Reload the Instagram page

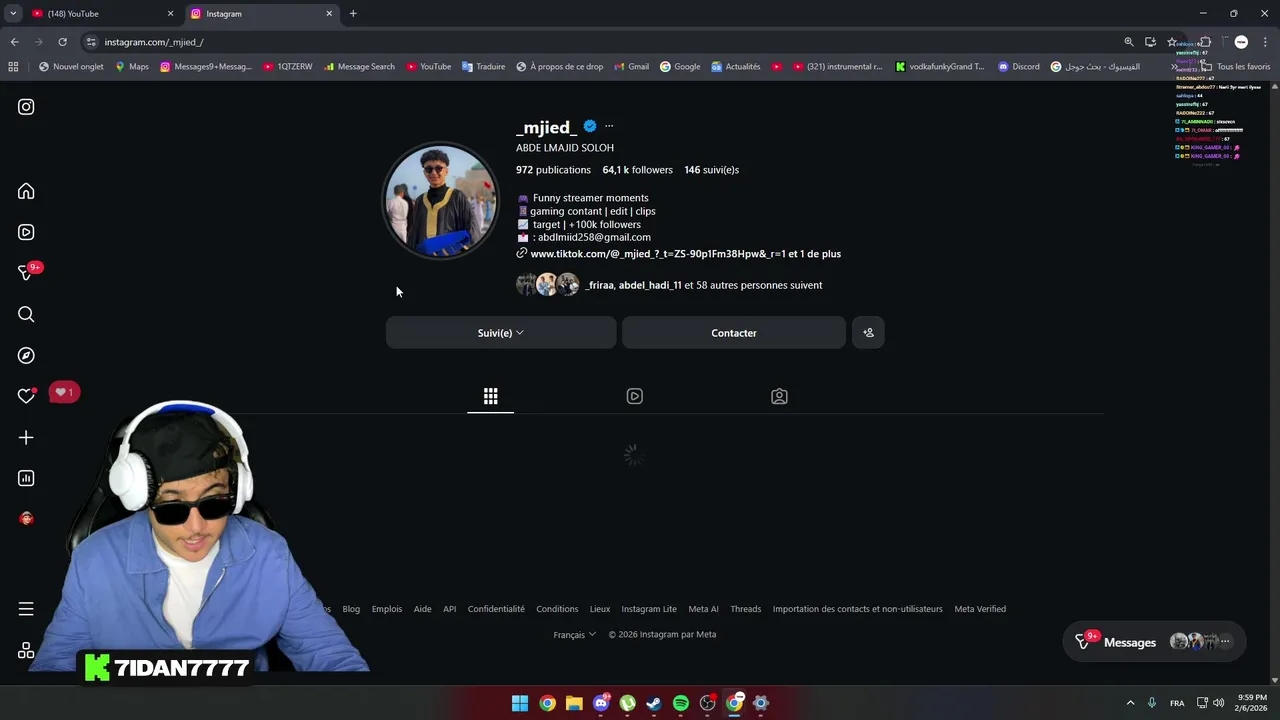pos(62,42)
